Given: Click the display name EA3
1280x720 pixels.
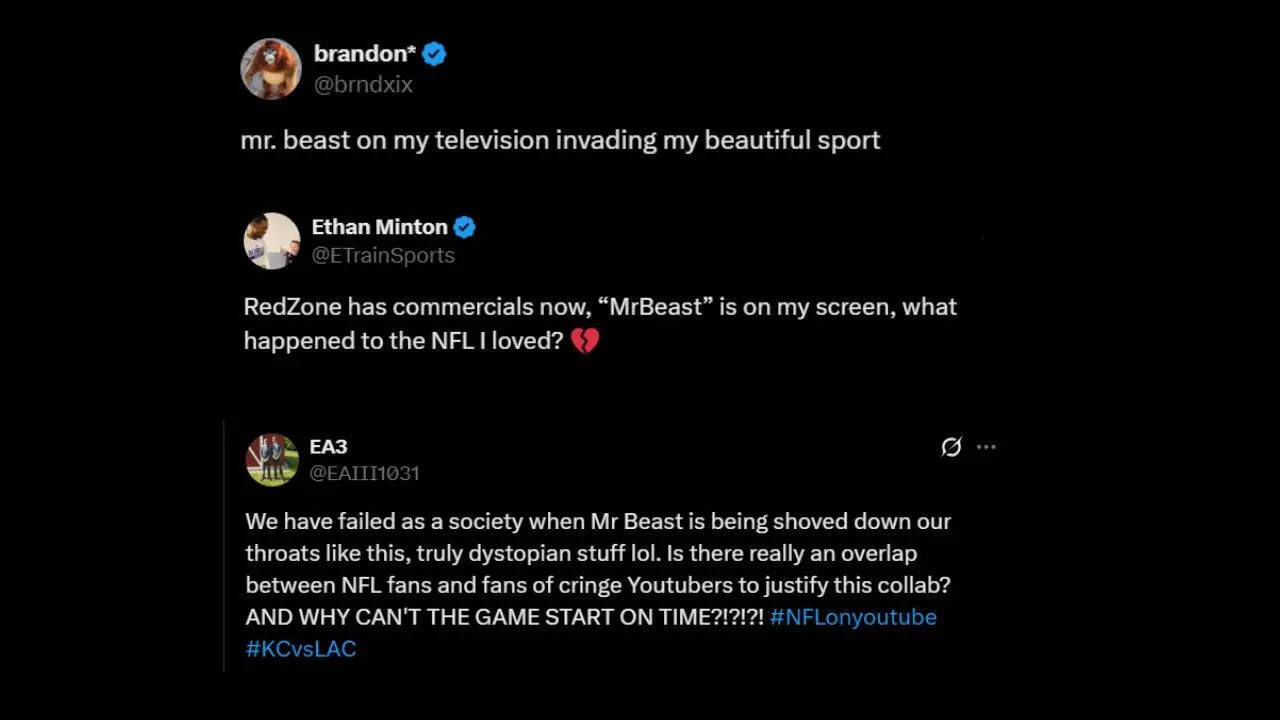Looking at the screenshot, I should tap(328, 447).
